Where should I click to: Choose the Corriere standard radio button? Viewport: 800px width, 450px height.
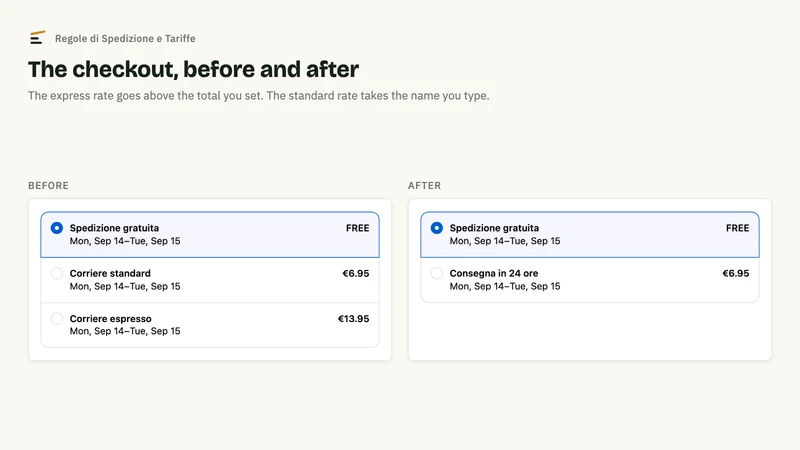(x=57, y=273)
